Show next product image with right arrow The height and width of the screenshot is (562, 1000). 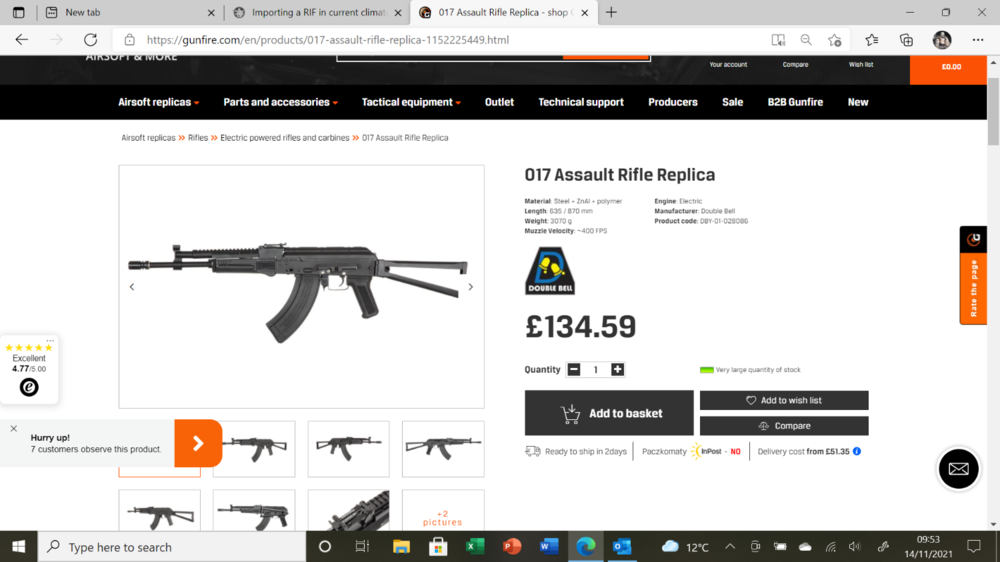pos(471,287)
